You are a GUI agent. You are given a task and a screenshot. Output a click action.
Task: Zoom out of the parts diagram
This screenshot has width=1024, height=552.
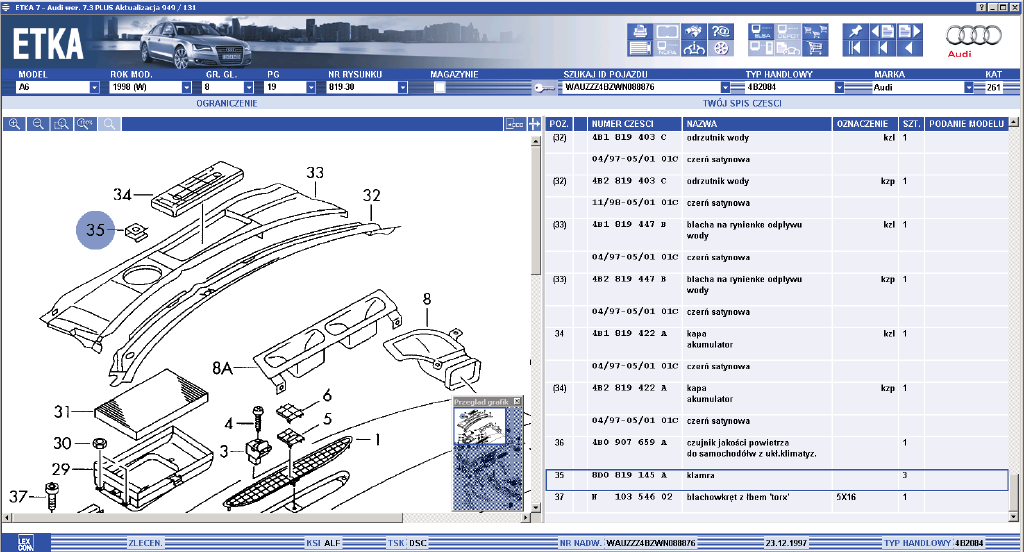(38, 124)
